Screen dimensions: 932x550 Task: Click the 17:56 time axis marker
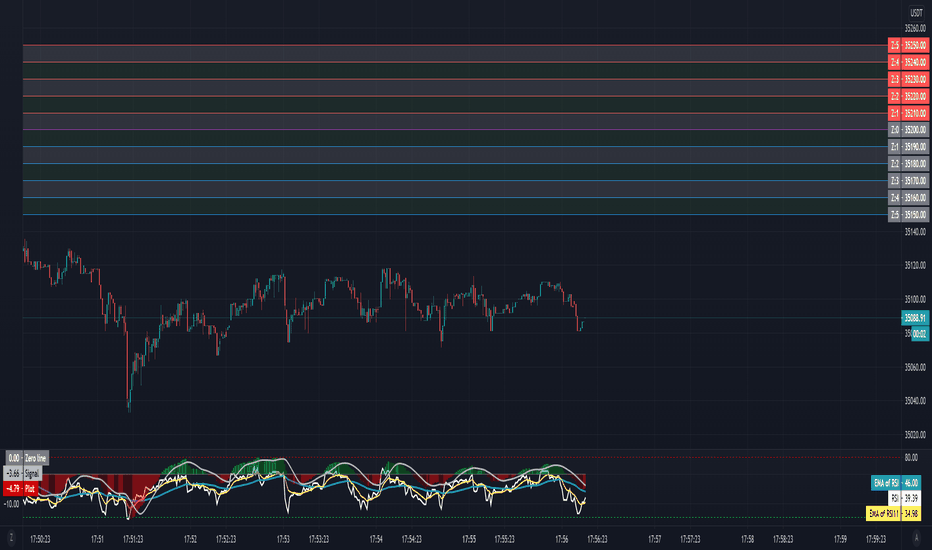pos(562,539)
